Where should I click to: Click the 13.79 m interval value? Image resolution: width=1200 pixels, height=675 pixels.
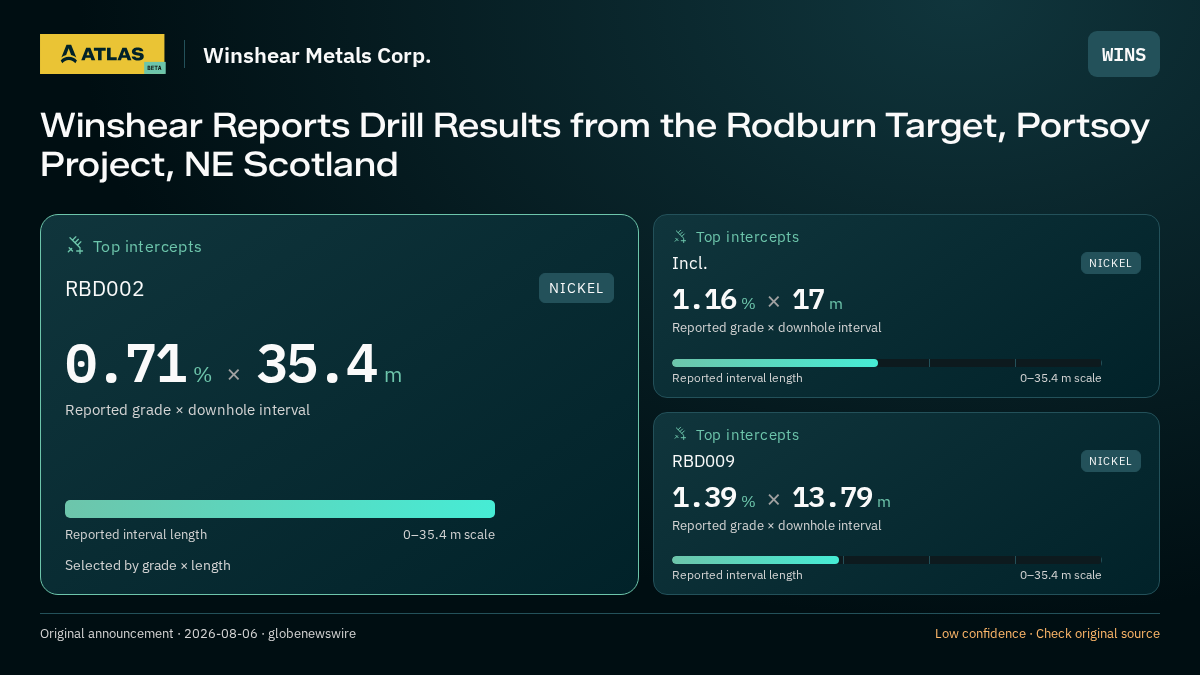click(x=841, y=498)
